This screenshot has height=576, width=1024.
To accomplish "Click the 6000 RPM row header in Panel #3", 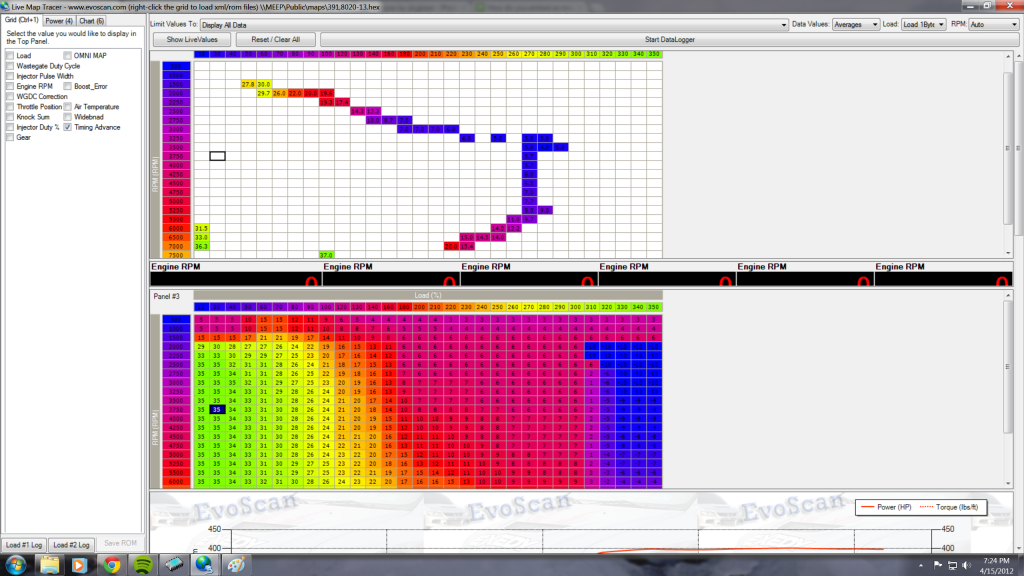I will (176, 482).
